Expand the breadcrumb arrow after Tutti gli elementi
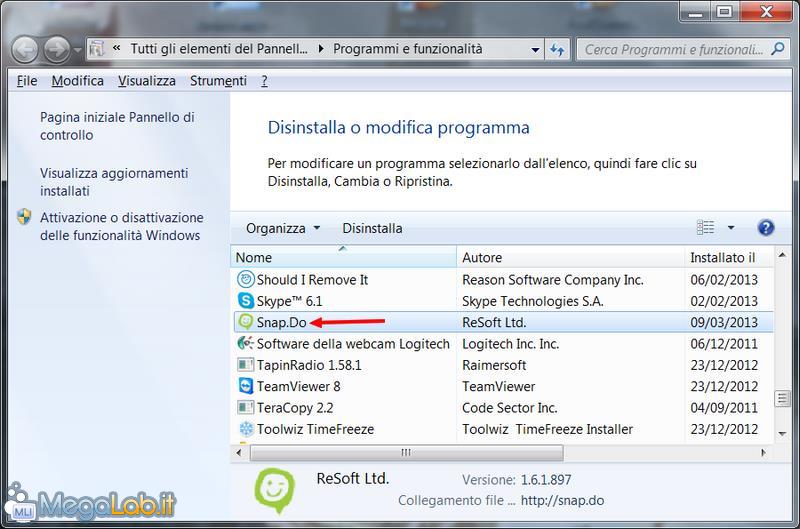Image resolution: width=800 pixels, height=529 pixels. pos(321,49)
